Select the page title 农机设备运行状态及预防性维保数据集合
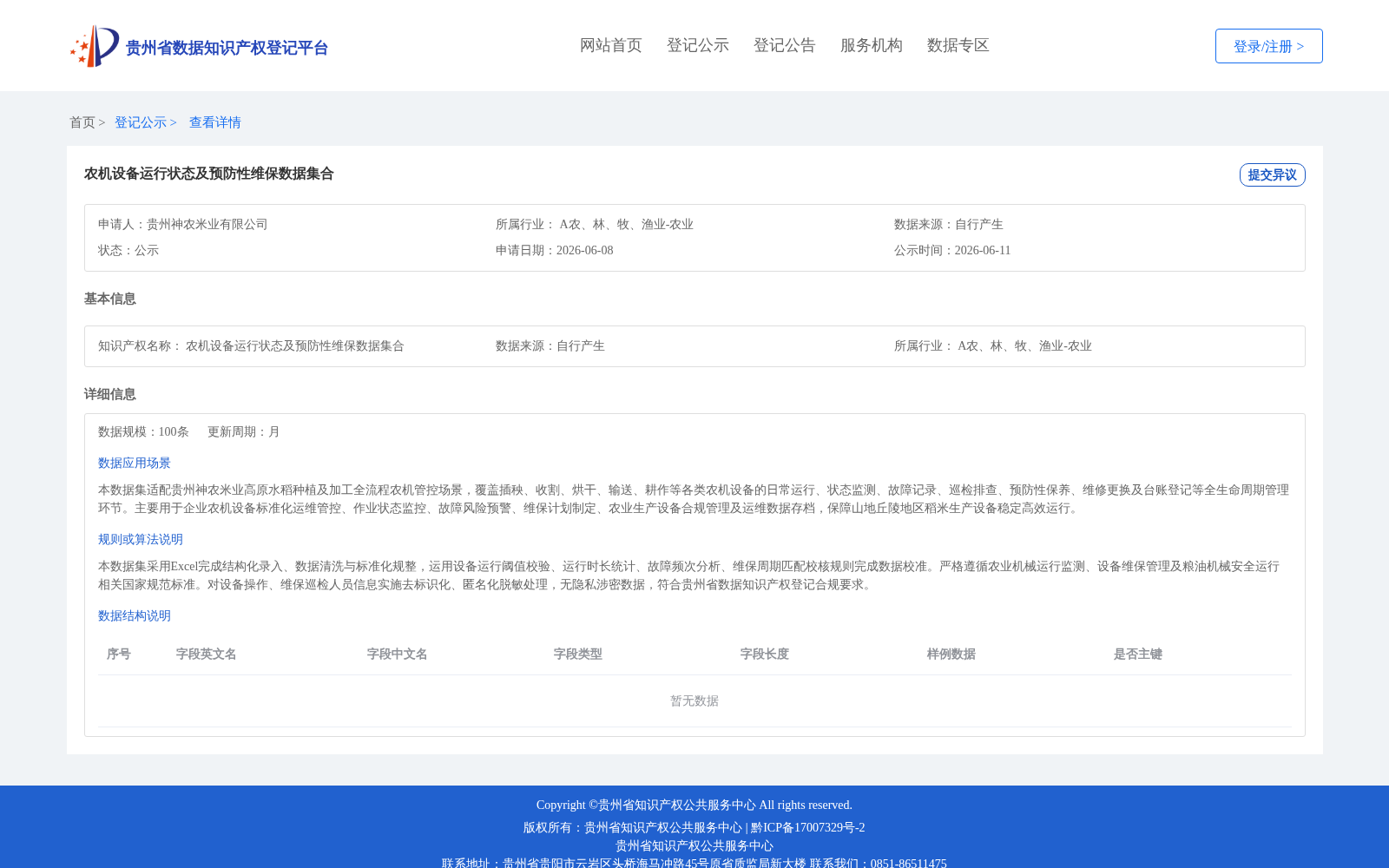 click(x=209, y=174)
